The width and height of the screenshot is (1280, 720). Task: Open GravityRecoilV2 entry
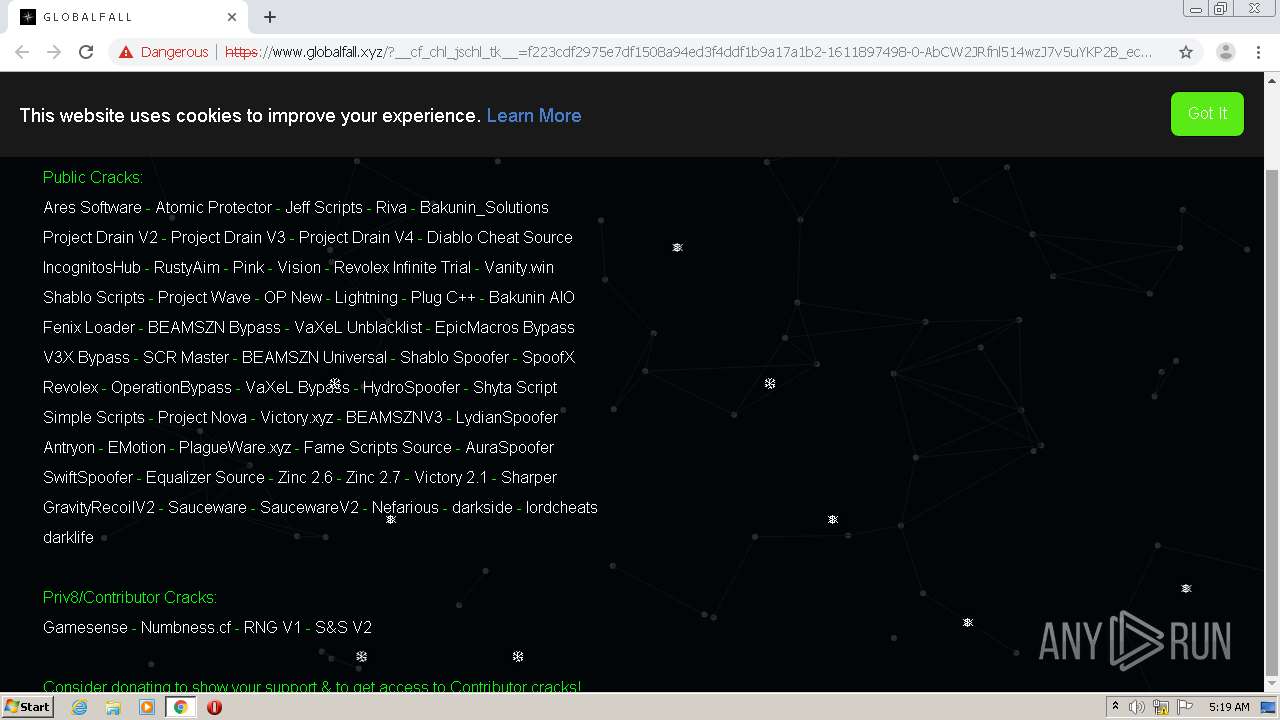[99, 507]
